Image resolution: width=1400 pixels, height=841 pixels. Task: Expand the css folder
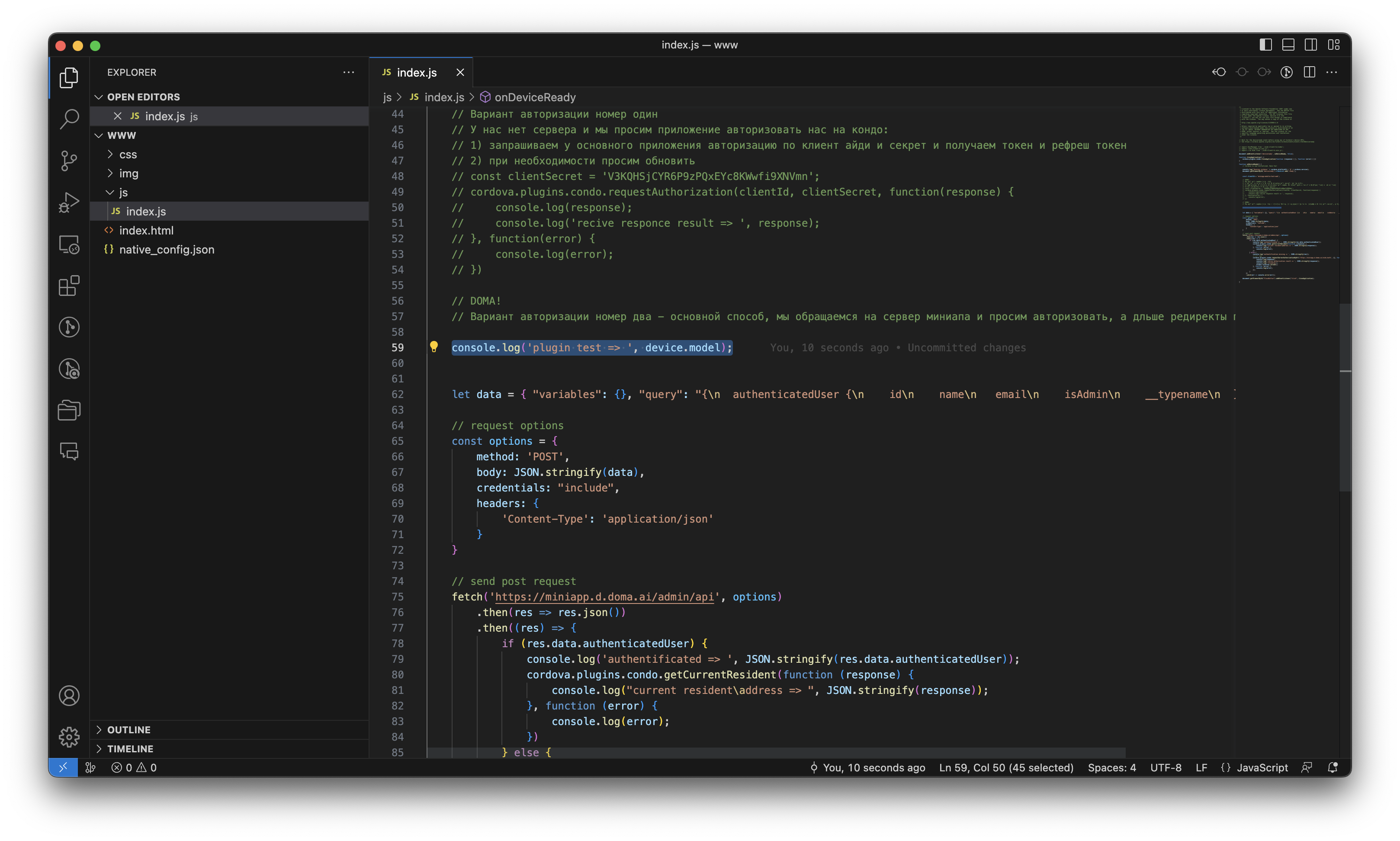coord(128,154)
